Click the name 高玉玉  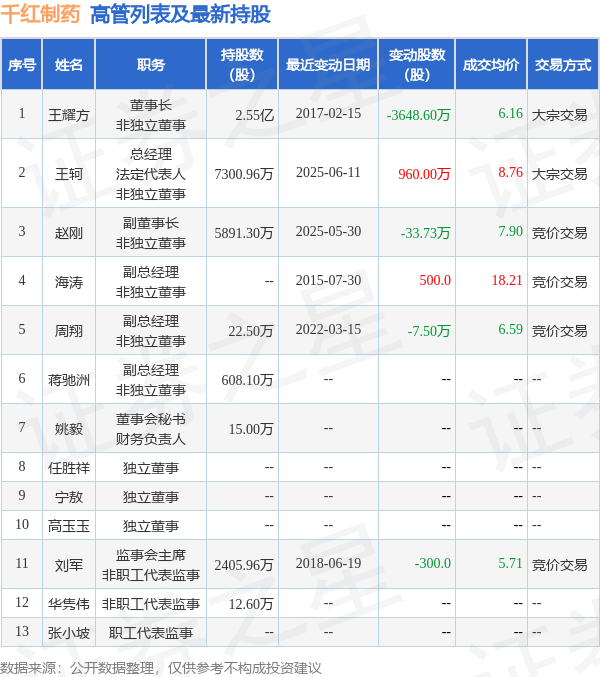[69, 526]
